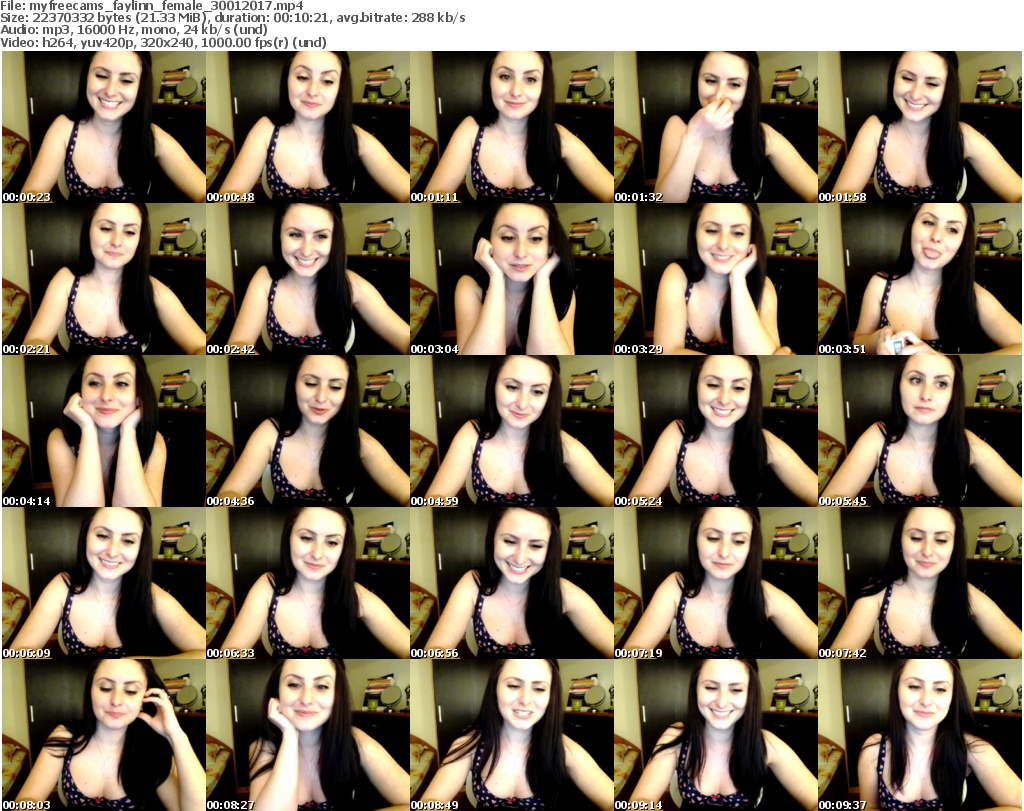This screenshot has width=1024, height=811.
Task: Pick the thumbnail at 00:01:58
Action: click(920, 127)
